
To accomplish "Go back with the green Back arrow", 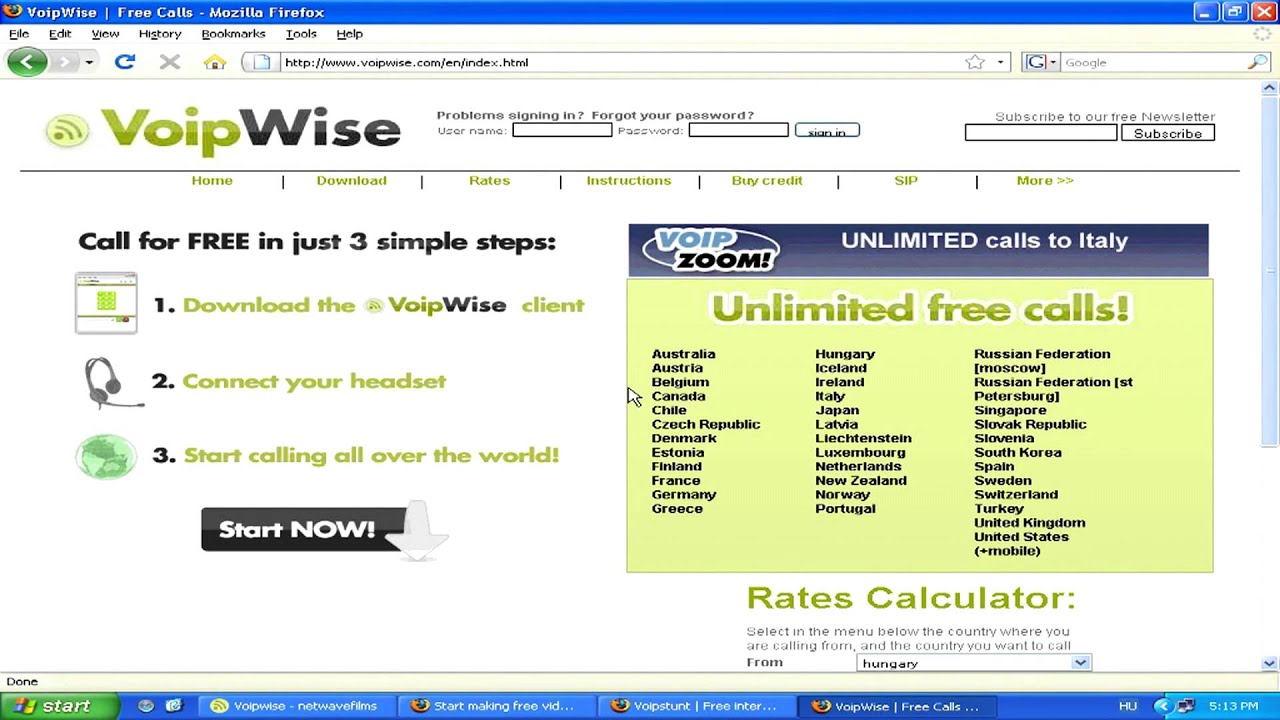I will coord(27,62).
